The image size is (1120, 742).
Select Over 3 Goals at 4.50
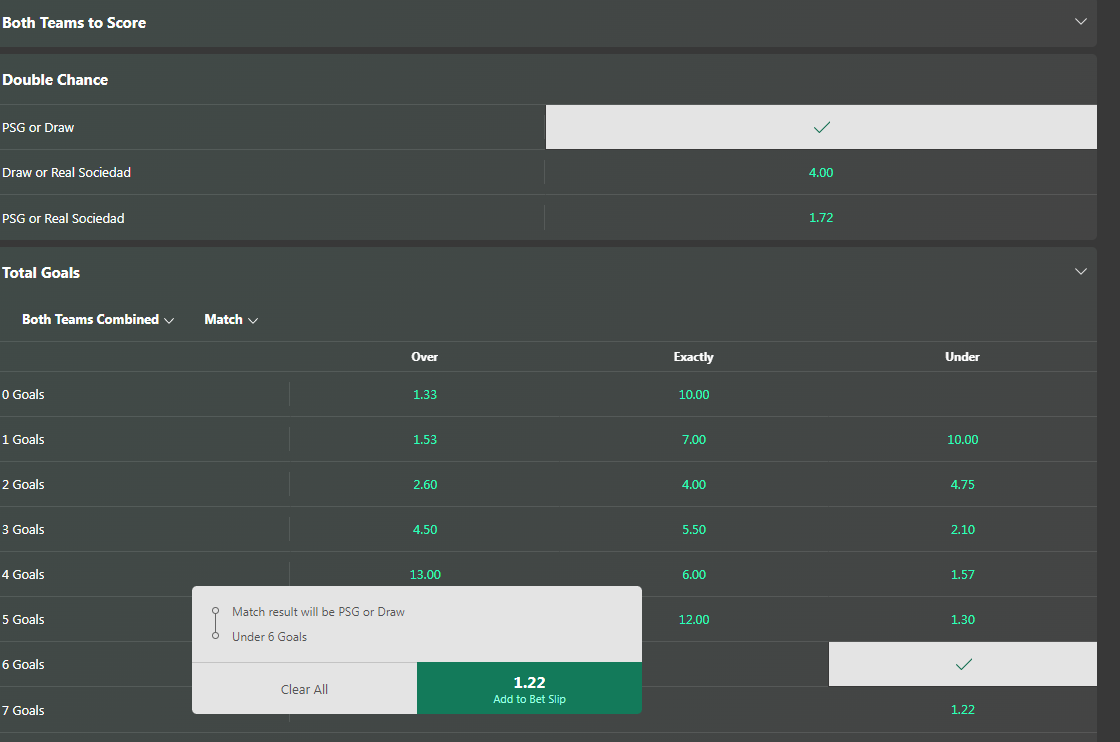pyautogui.click(x=425, y=530)
